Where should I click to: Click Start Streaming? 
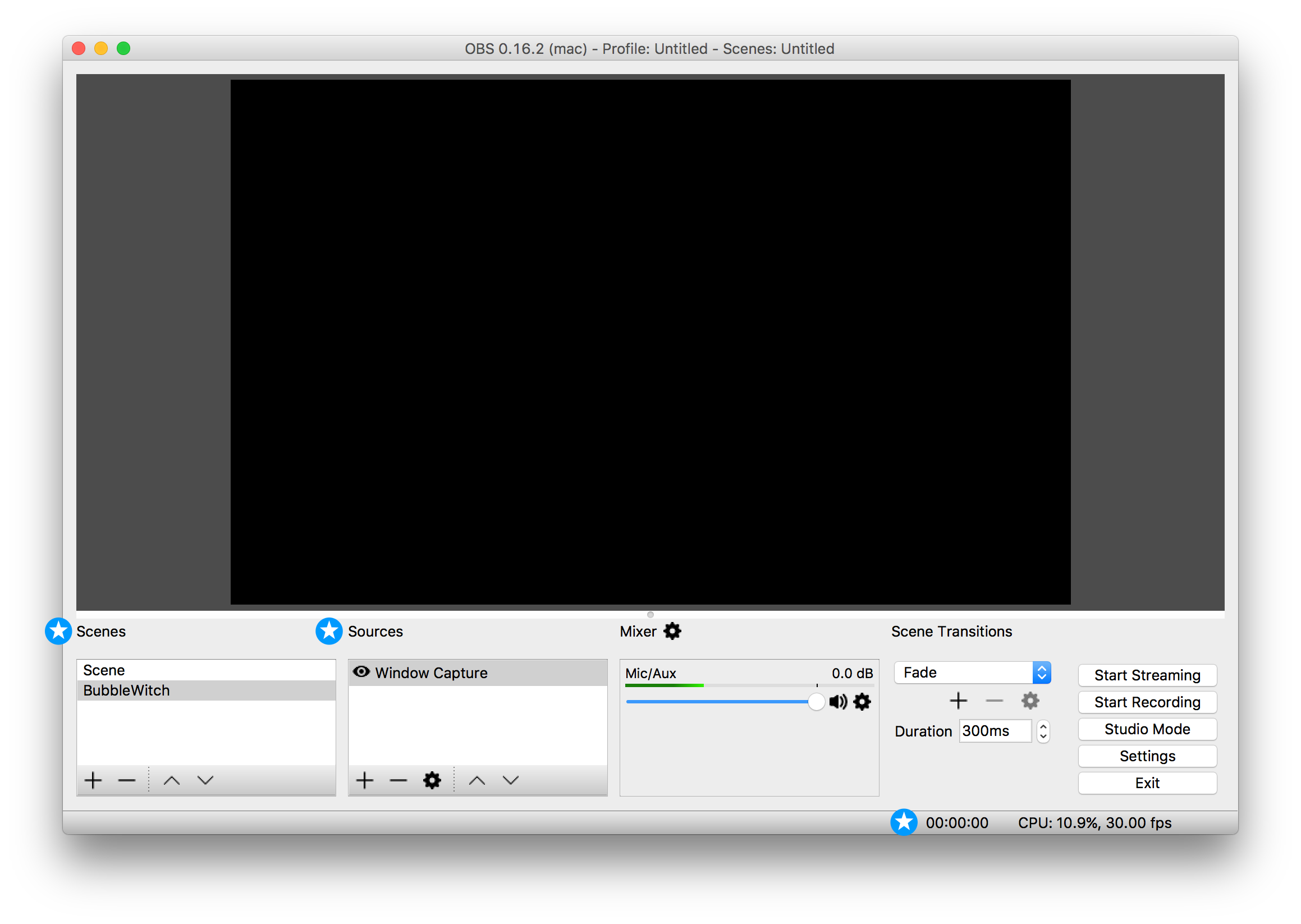pos(1147,675)
